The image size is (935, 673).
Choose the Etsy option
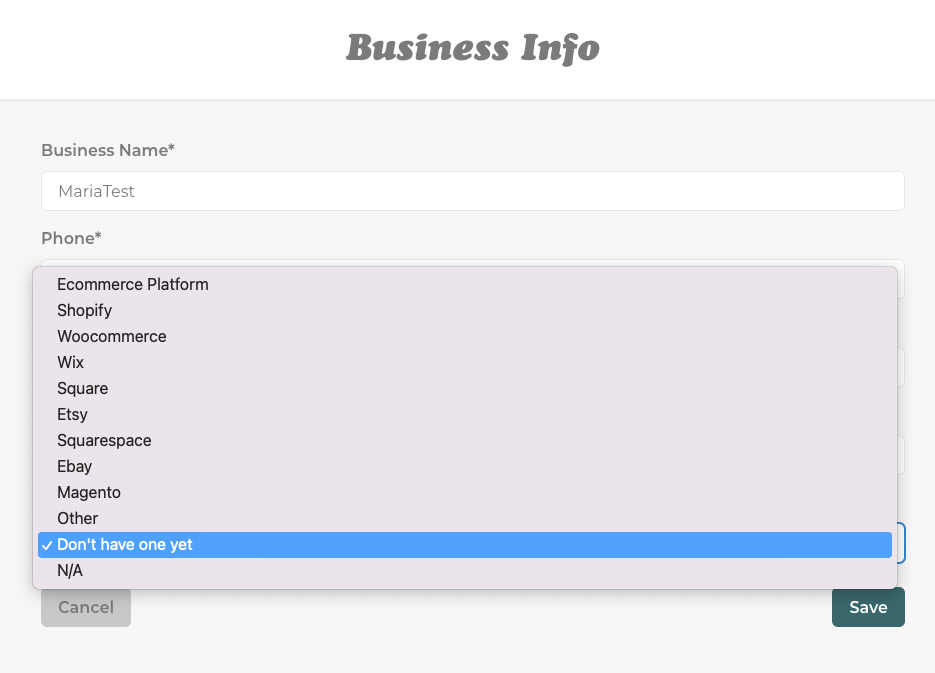pyautogui.click(x=465, y=415)
